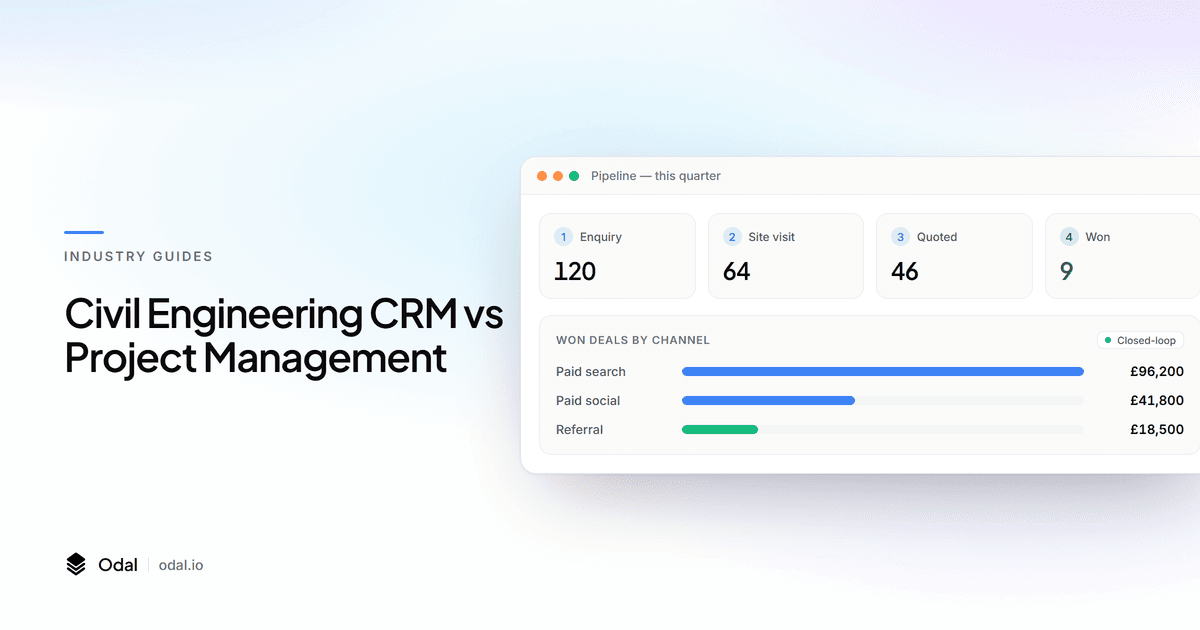The width and height of the screenshot is (1200, 630).
Task: Click the Closed-loop status badge
Action: (x=1140, y=340)
